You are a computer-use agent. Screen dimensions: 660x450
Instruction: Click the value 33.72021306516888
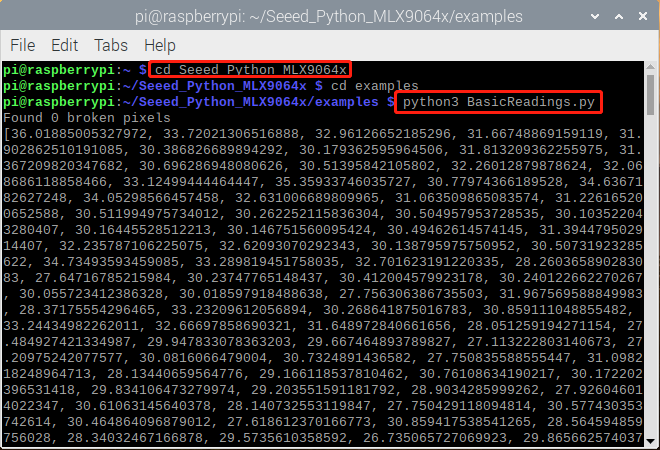click(231, 134)
